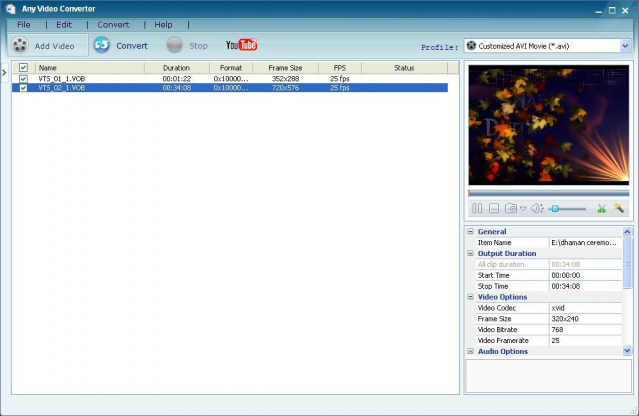Viewport: 639px width, 416px height.
Task: Click the 352x288 frame size cell
Action: click(x=285, y=78)
